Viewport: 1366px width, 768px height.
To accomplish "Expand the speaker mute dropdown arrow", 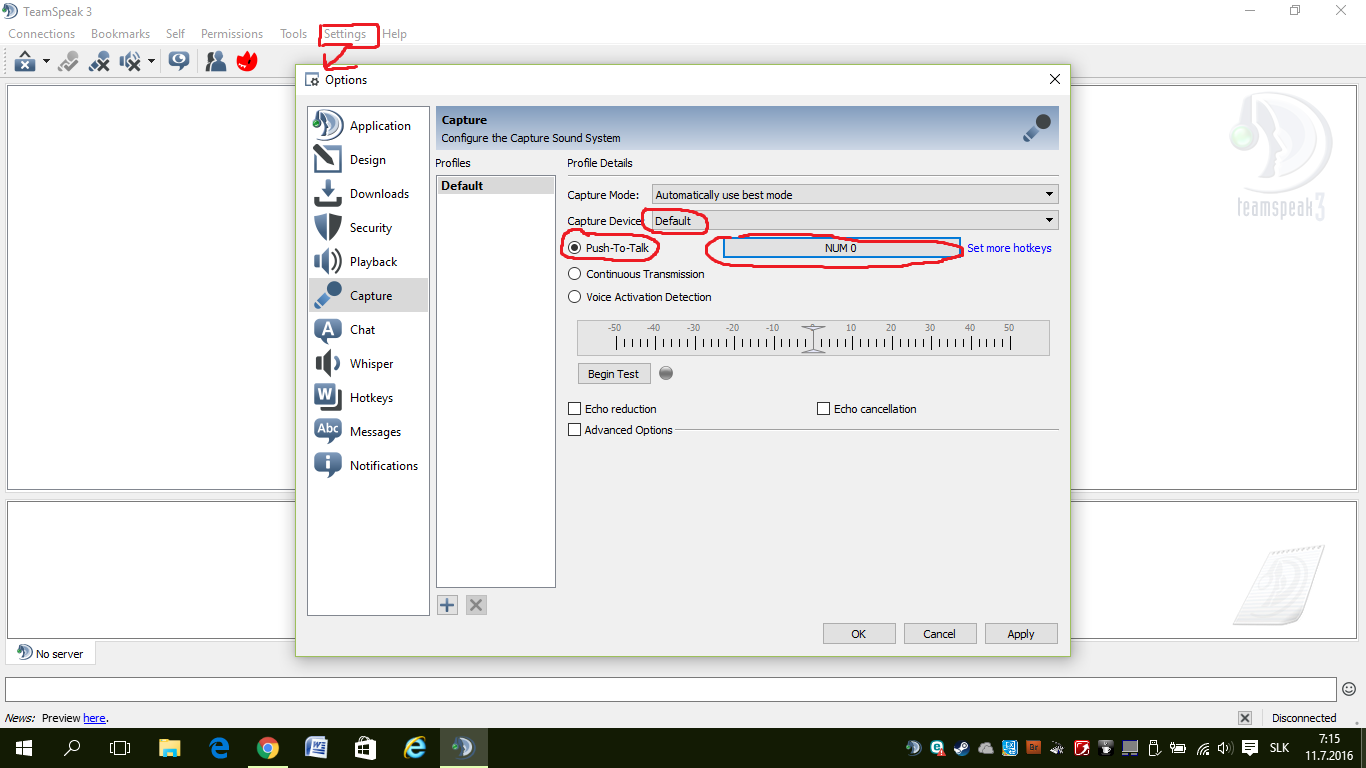I will [151, 62].
